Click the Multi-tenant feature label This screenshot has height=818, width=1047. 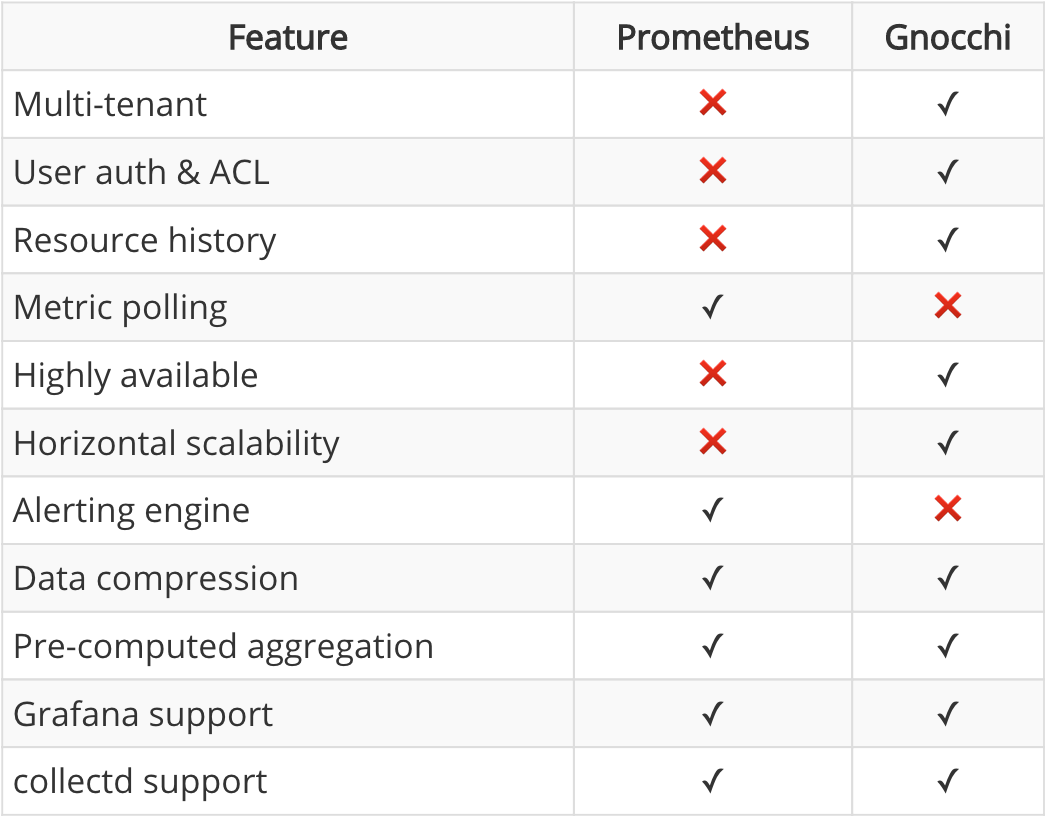110,104
